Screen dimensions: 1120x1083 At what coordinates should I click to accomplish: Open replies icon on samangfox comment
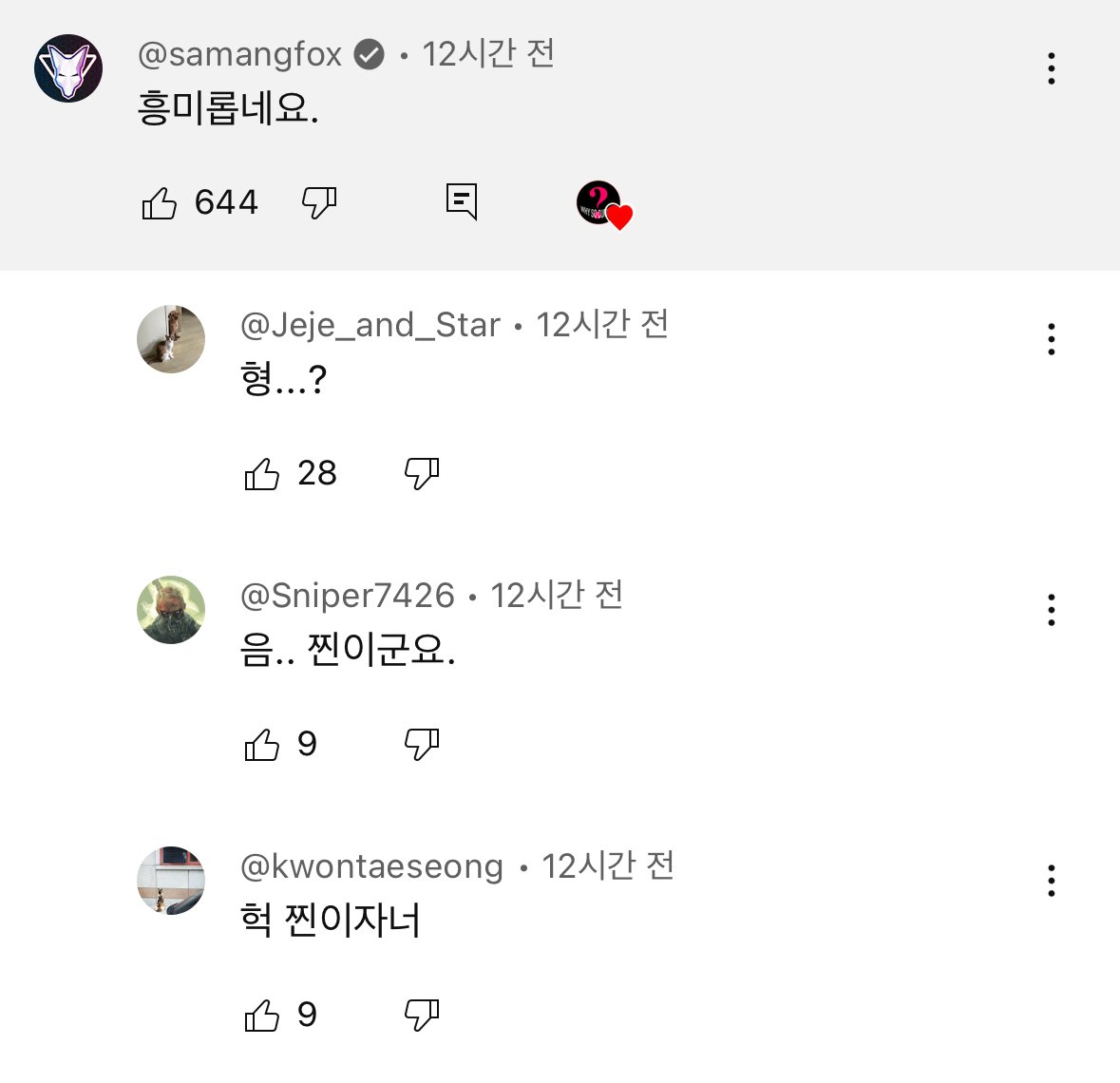click(462, 201)
